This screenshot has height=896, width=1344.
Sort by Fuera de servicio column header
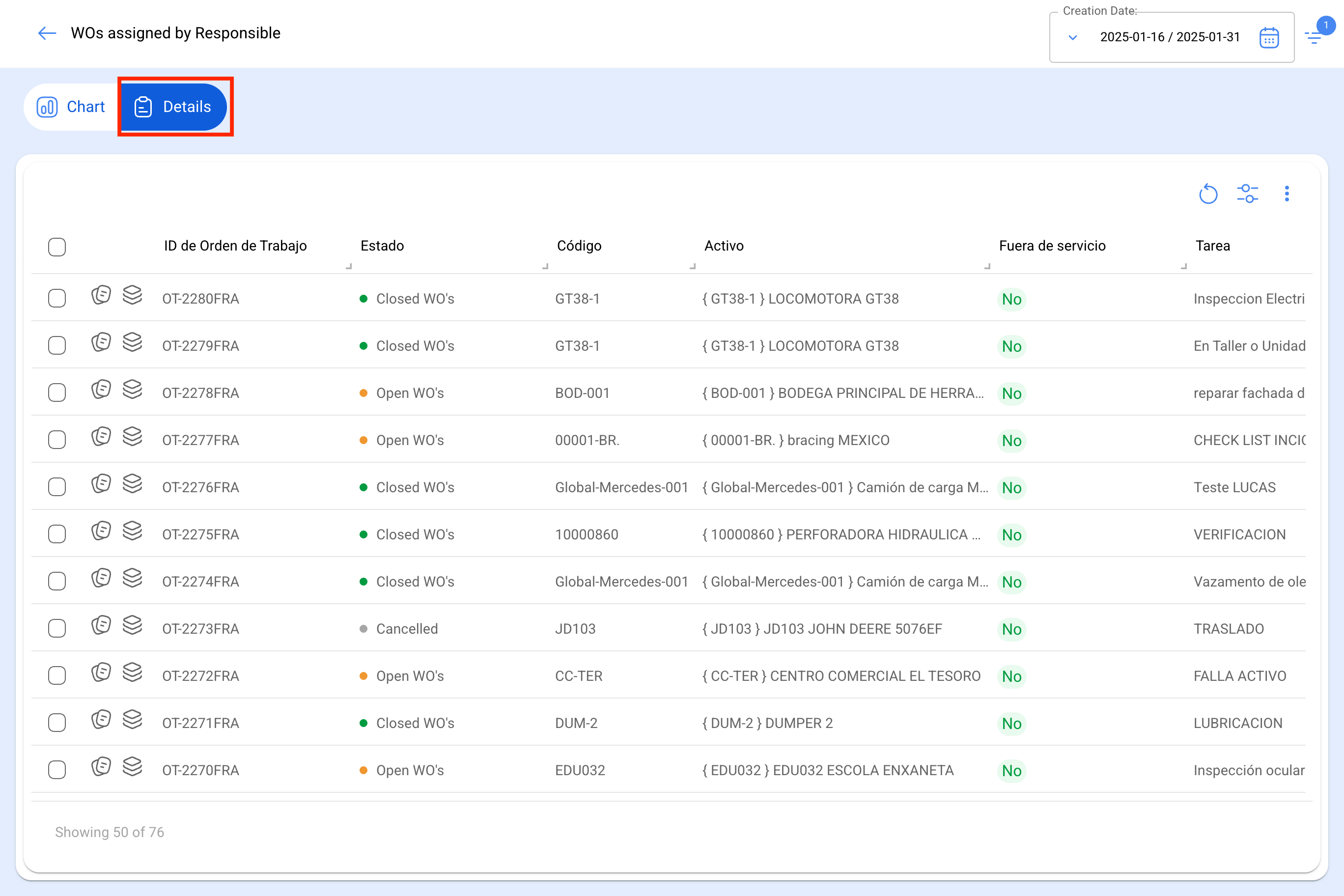click(1052, 246)
